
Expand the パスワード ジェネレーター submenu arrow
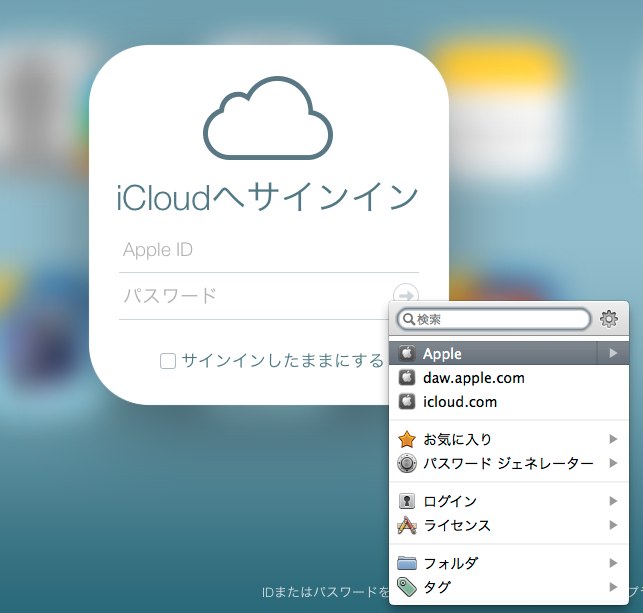tap(613, 463)
